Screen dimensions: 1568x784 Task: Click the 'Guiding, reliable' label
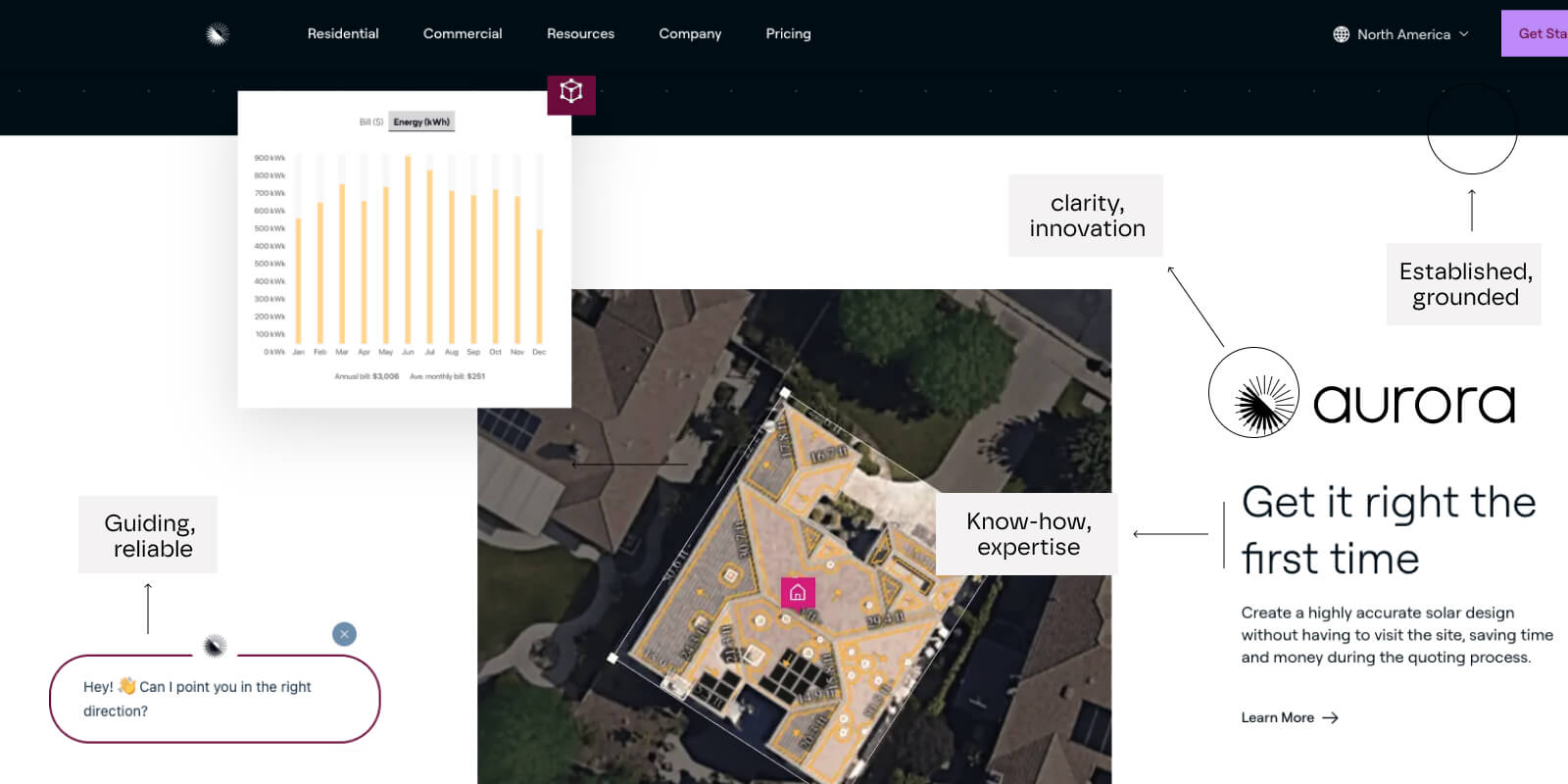[148, 535]
